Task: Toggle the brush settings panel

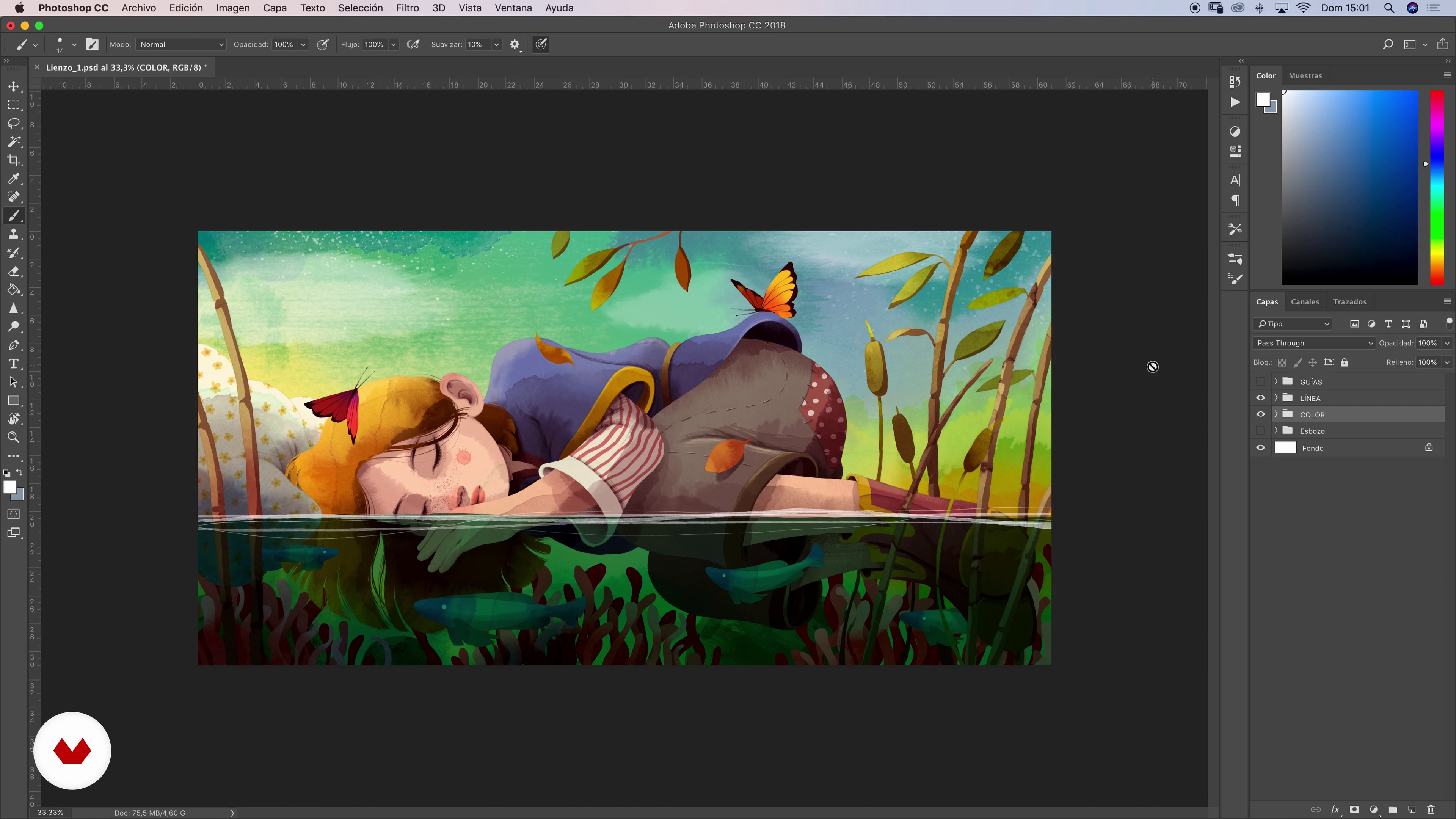Action: click(92, 44)
